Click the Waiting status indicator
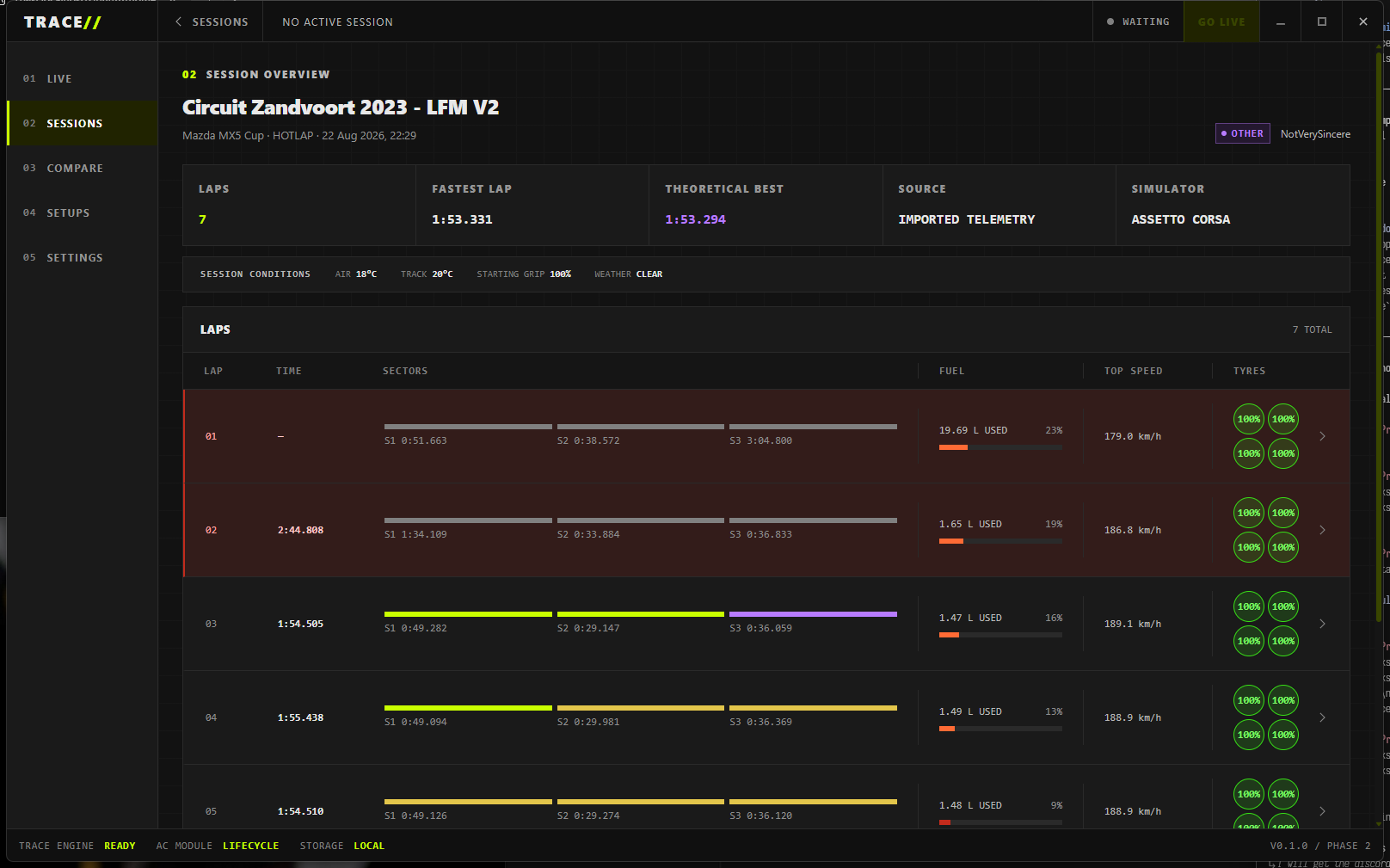Screen dimensions: 1390x868 click(1138, 22)
